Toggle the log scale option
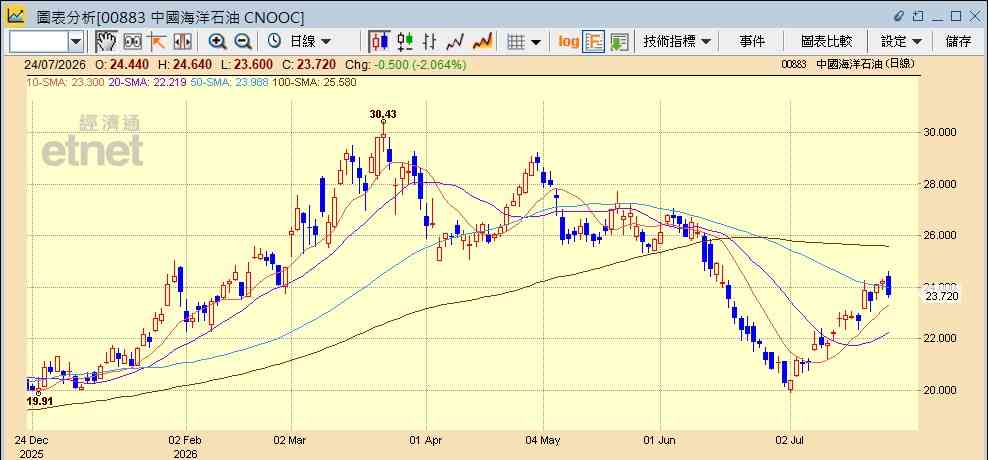 (568, 42)
